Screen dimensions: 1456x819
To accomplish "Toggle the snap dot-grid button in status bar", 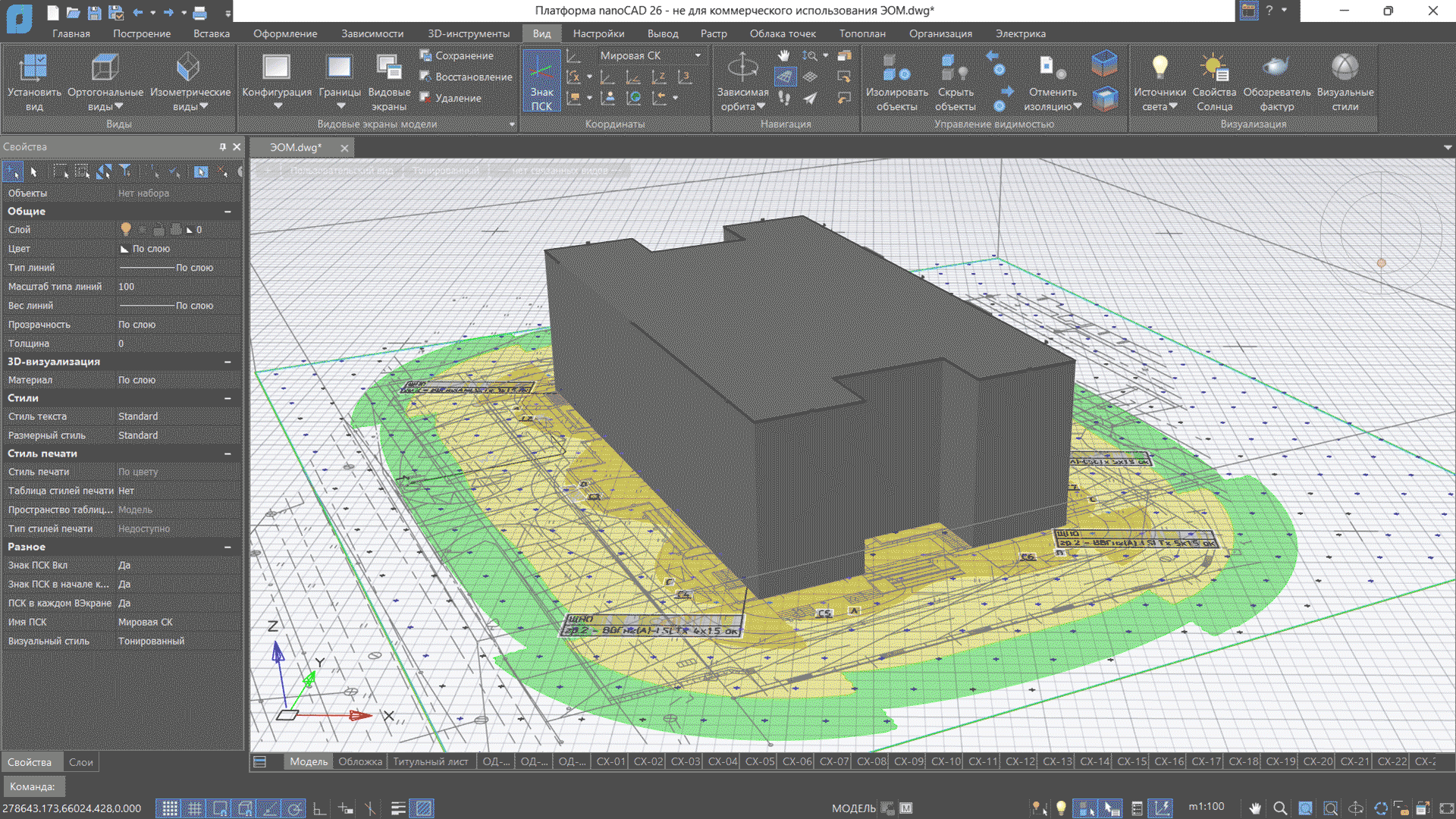I will tap(169, 808).
